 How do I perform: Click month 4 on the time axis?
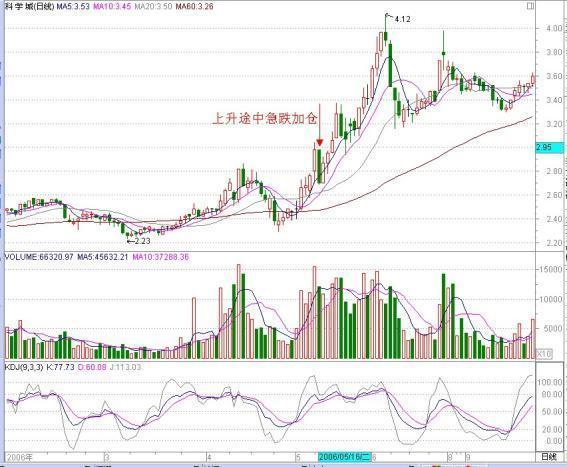[x=209, y=457]
